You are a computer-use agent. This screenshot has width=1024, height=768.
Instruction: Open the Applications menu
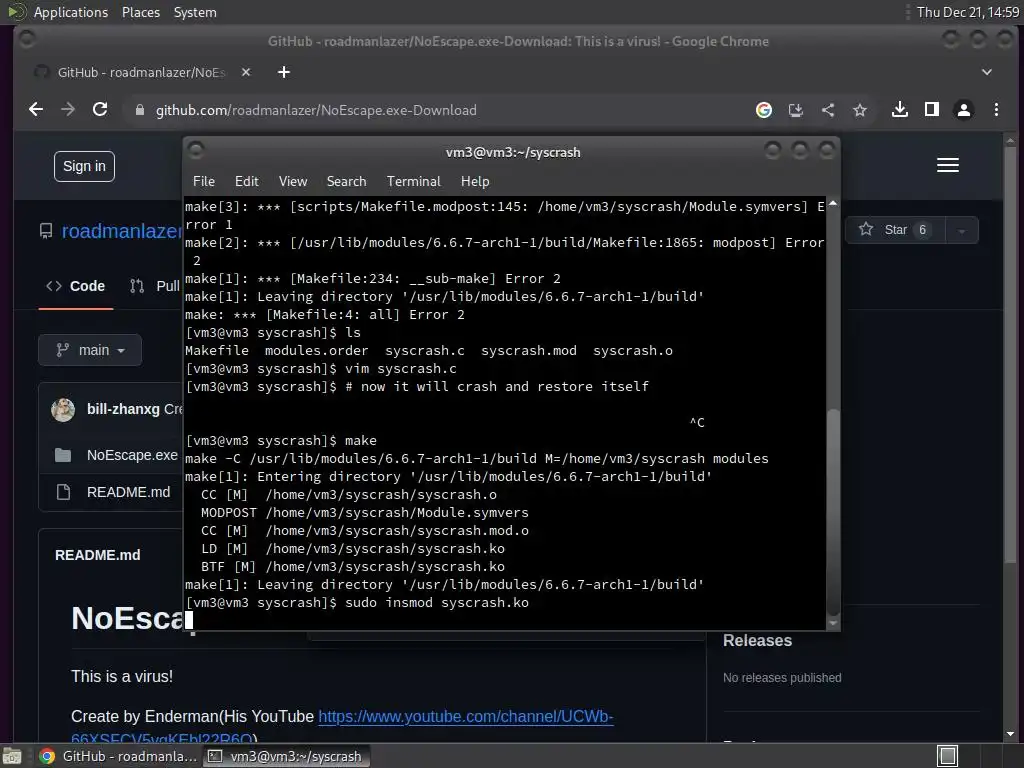[x=71, y=12]
